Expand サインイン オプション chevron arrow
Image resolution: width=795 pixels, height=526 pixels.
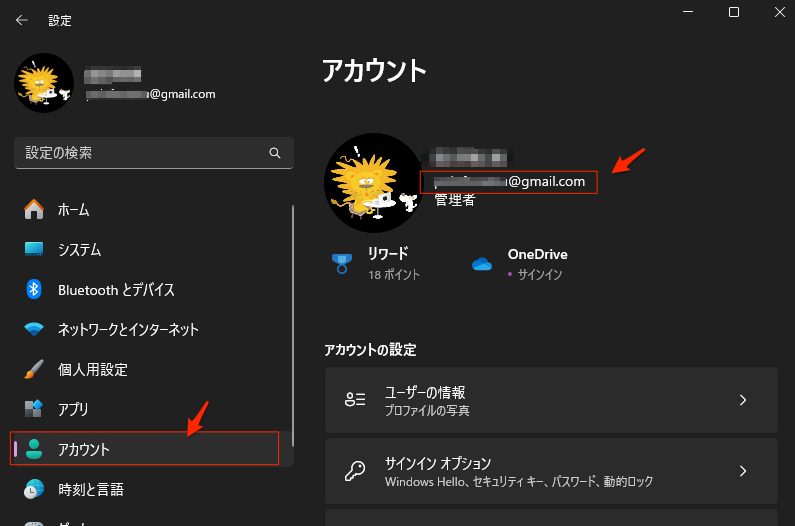point(743,471)
